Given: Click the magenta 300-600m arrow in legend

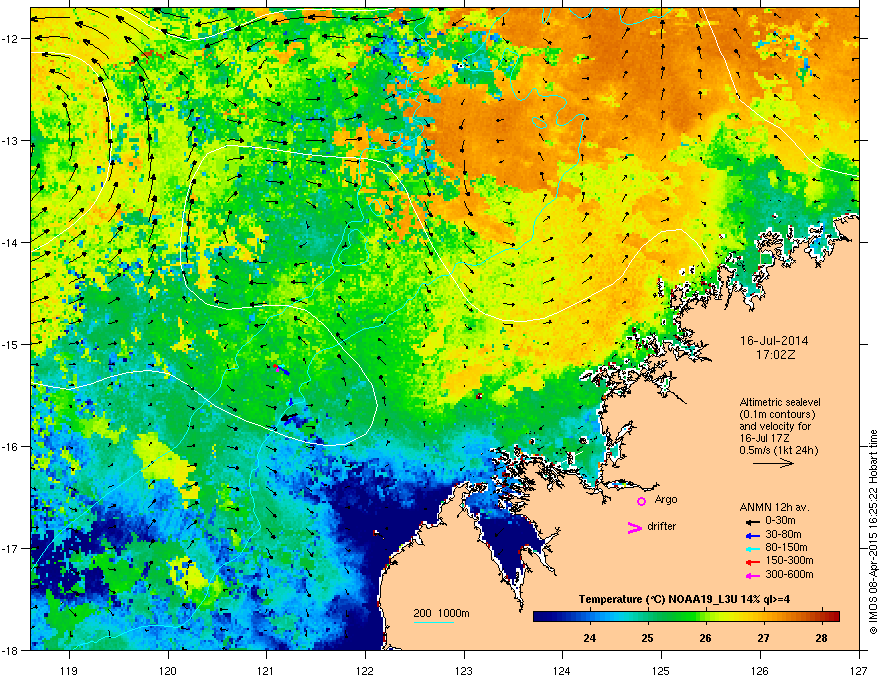Looking at the screenshot, I should point(753,575).
